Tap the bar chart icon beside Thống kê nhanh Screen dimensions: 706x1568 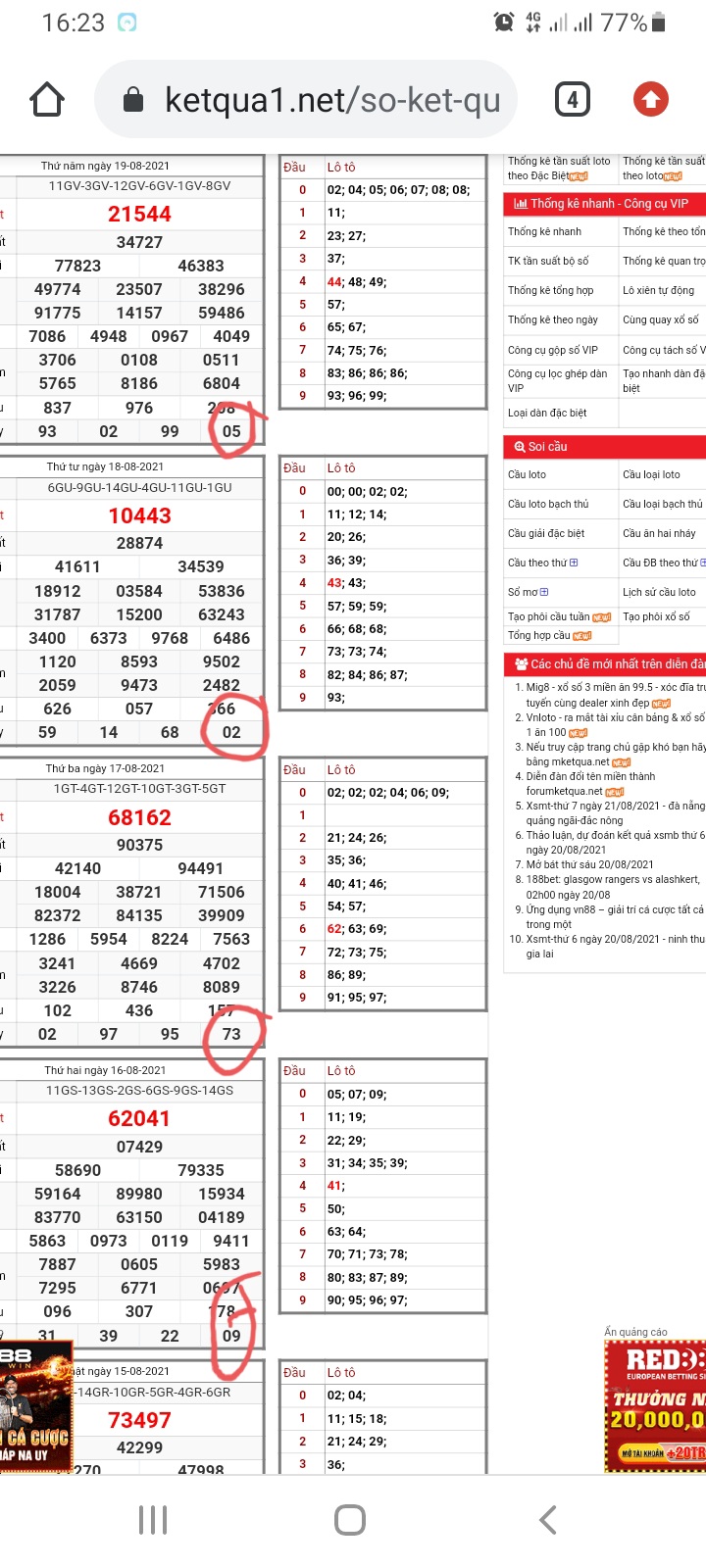coord(520,204)
